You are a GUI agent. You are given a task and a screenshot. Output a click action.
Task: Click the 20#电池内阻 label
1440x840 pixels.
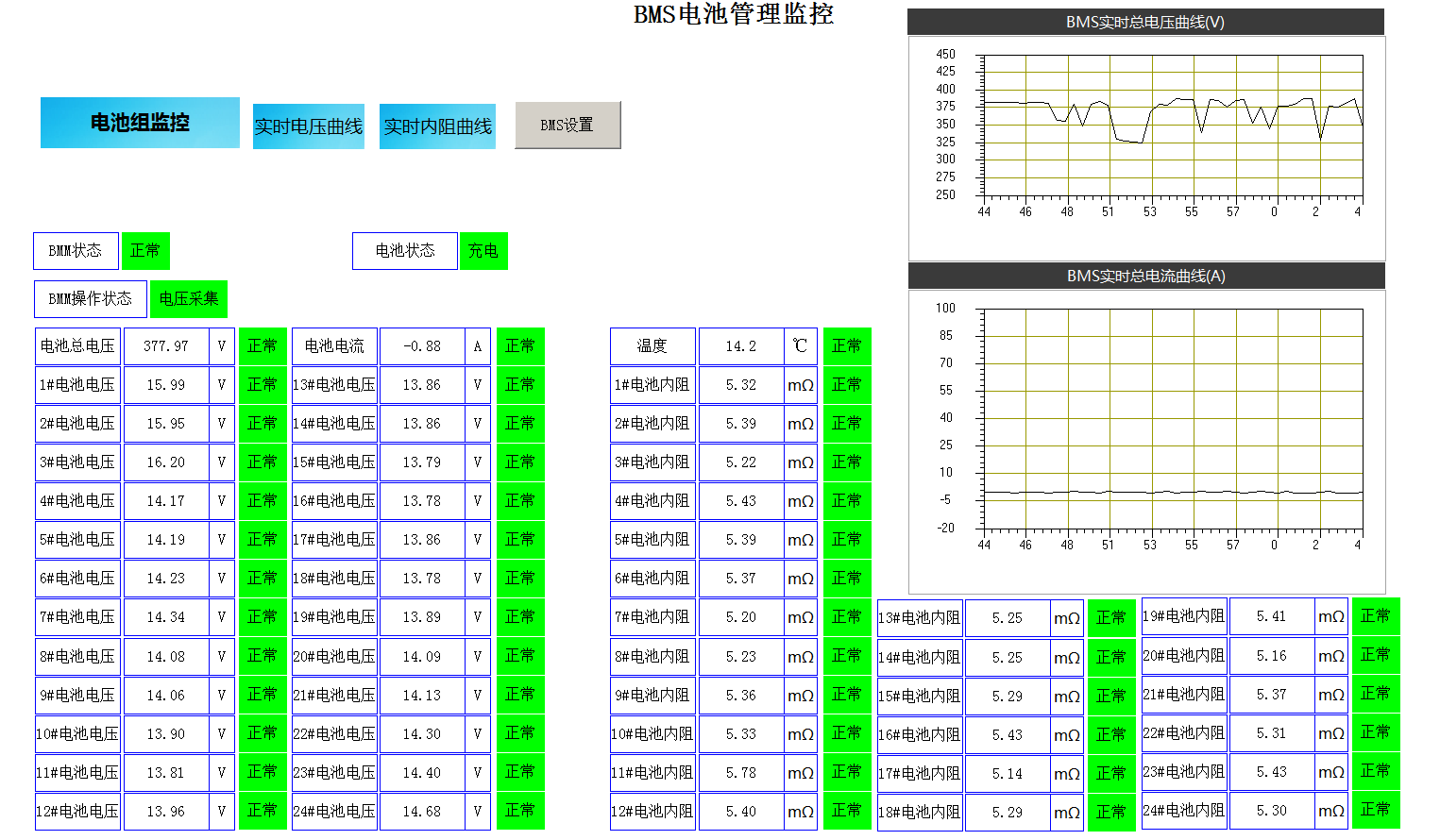click(1184, 656)
